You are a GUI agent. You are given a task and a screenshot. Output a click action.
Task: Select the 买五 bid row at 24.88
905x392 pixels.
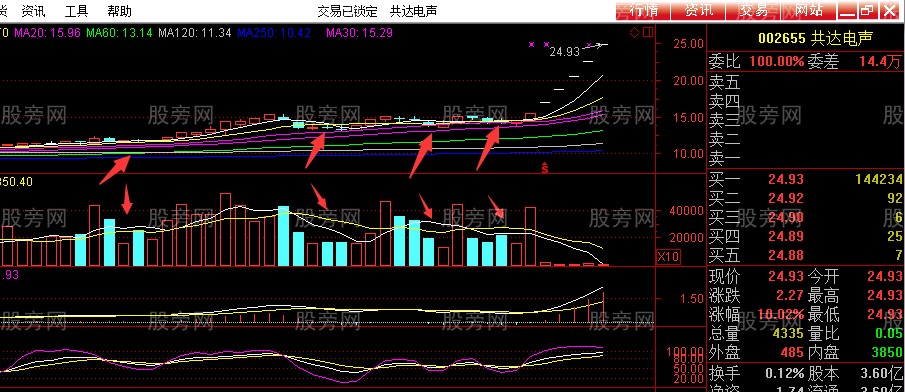806,255
